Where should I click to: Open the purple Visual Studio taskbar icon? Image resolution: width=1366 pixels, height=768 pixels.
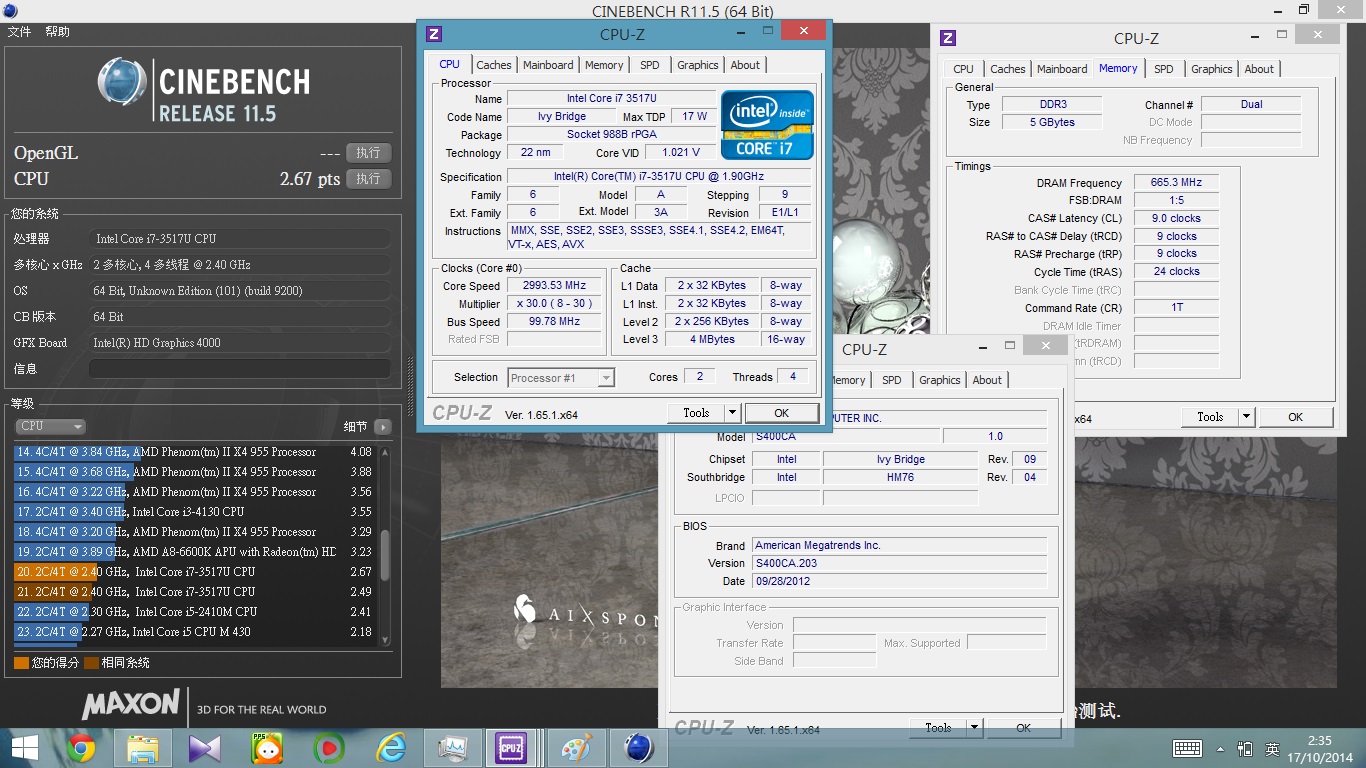205,748
